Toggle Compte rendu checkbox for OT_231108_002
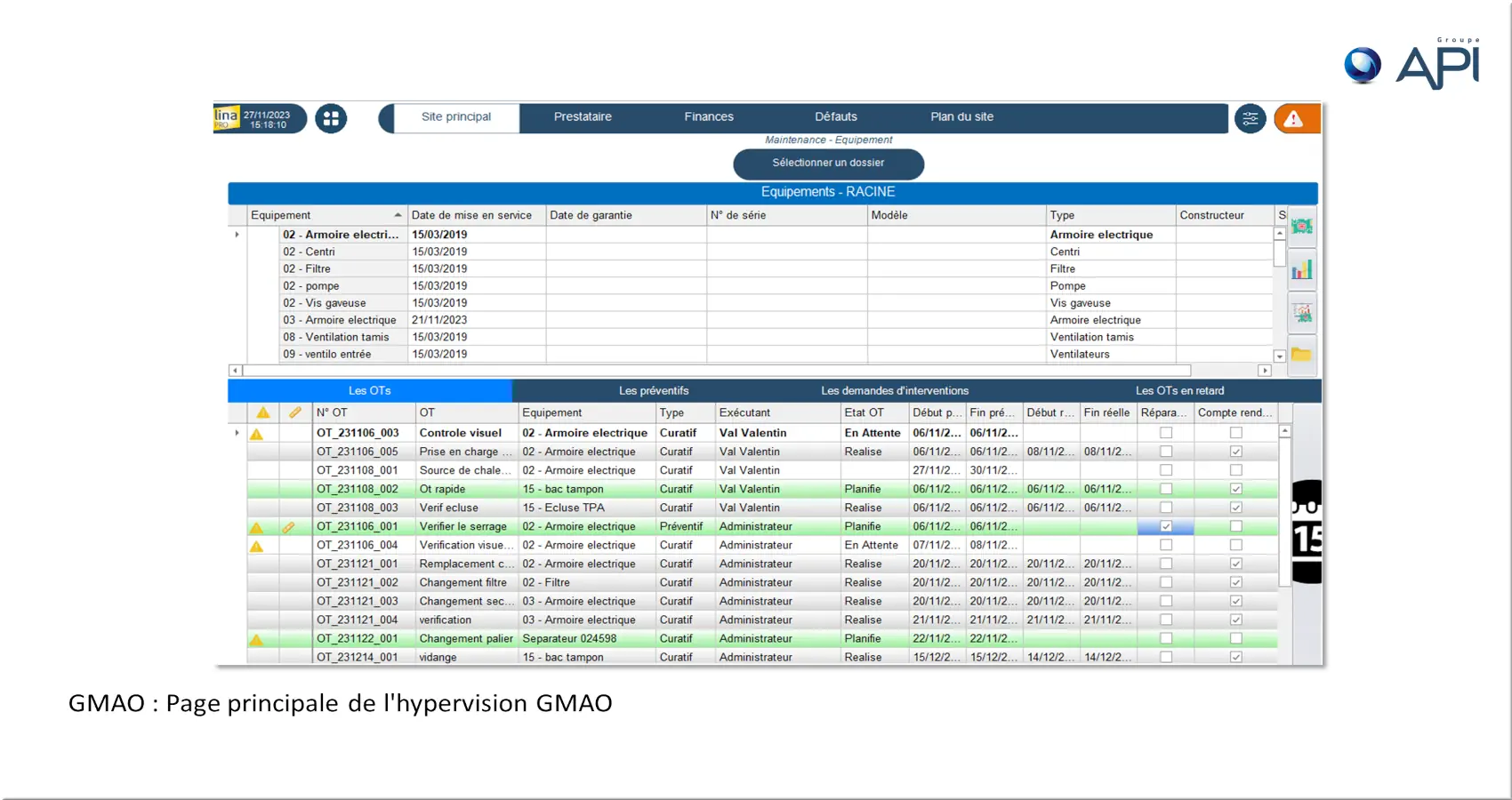This screenshot has width=1512, height=800. (1235, 489)
